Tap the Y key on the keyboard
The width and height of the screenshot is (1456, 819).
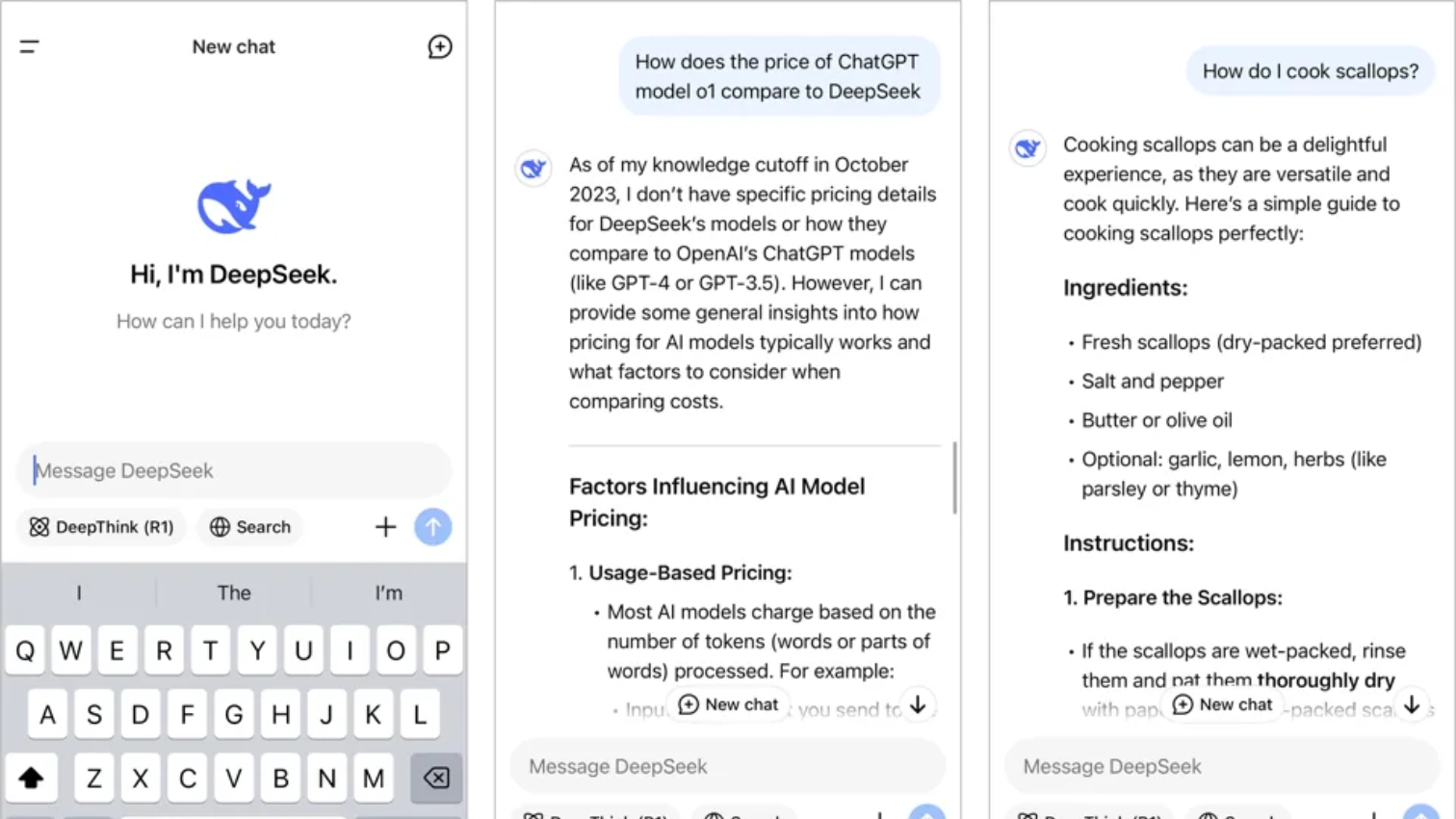pos(257,650)
